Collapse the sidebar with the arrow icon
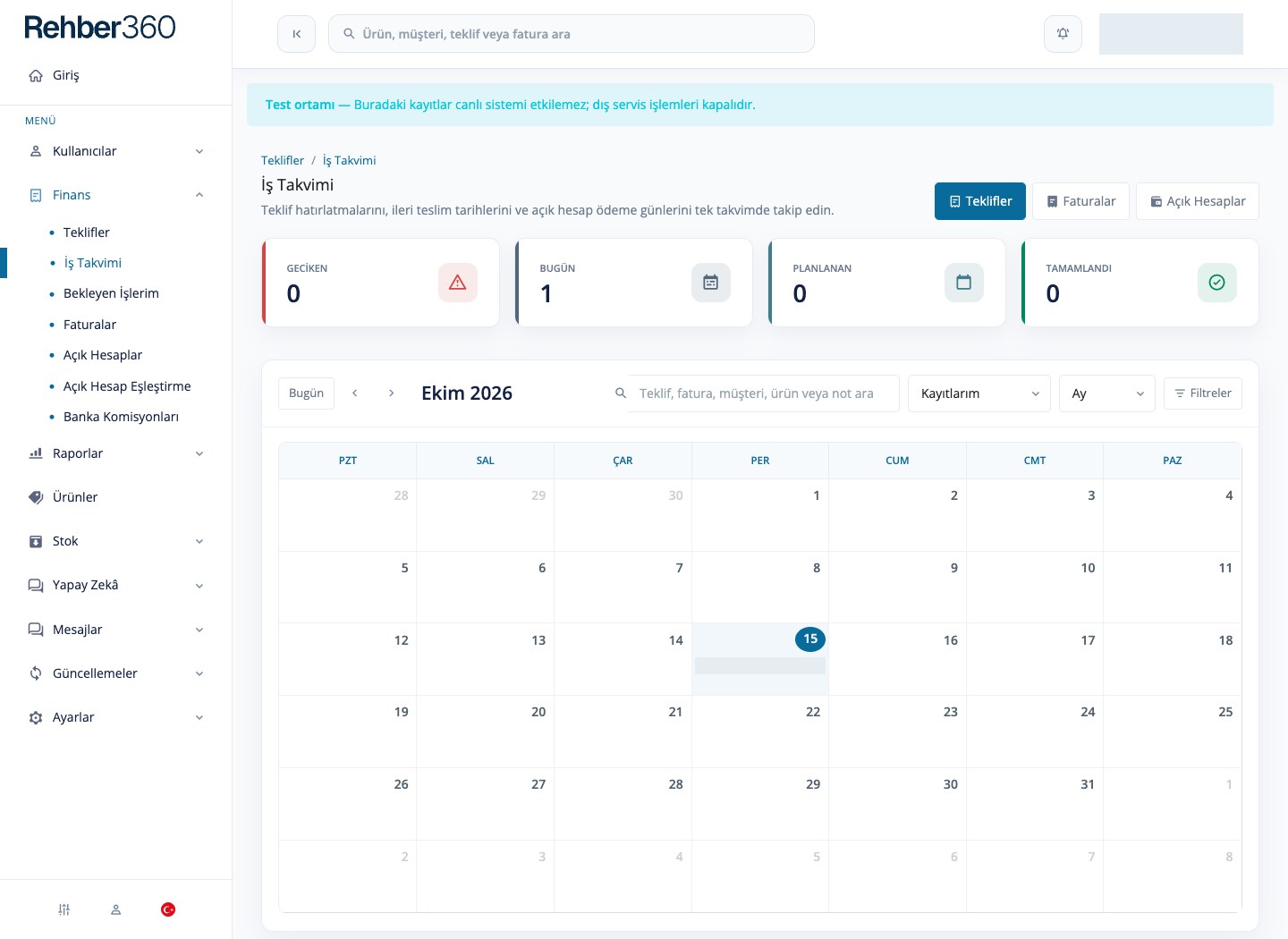This screenshot has height=939, width=1288. click(296, 34)
